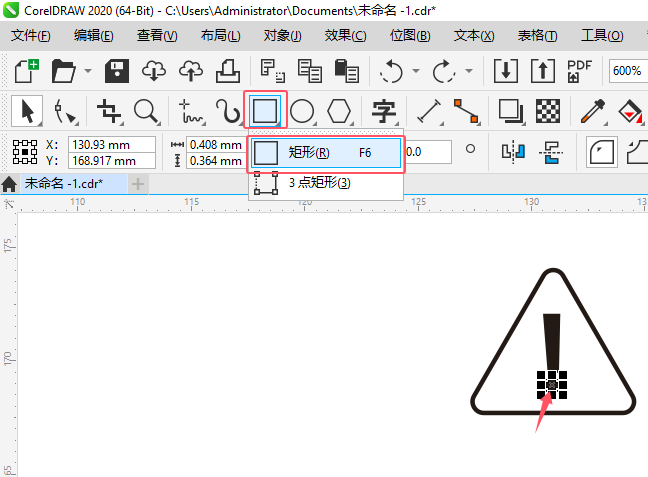Select the Freehand drawing tool
The height and width of the screenshot is (477, 648).
pyautogui.click(x=191, y=111)
